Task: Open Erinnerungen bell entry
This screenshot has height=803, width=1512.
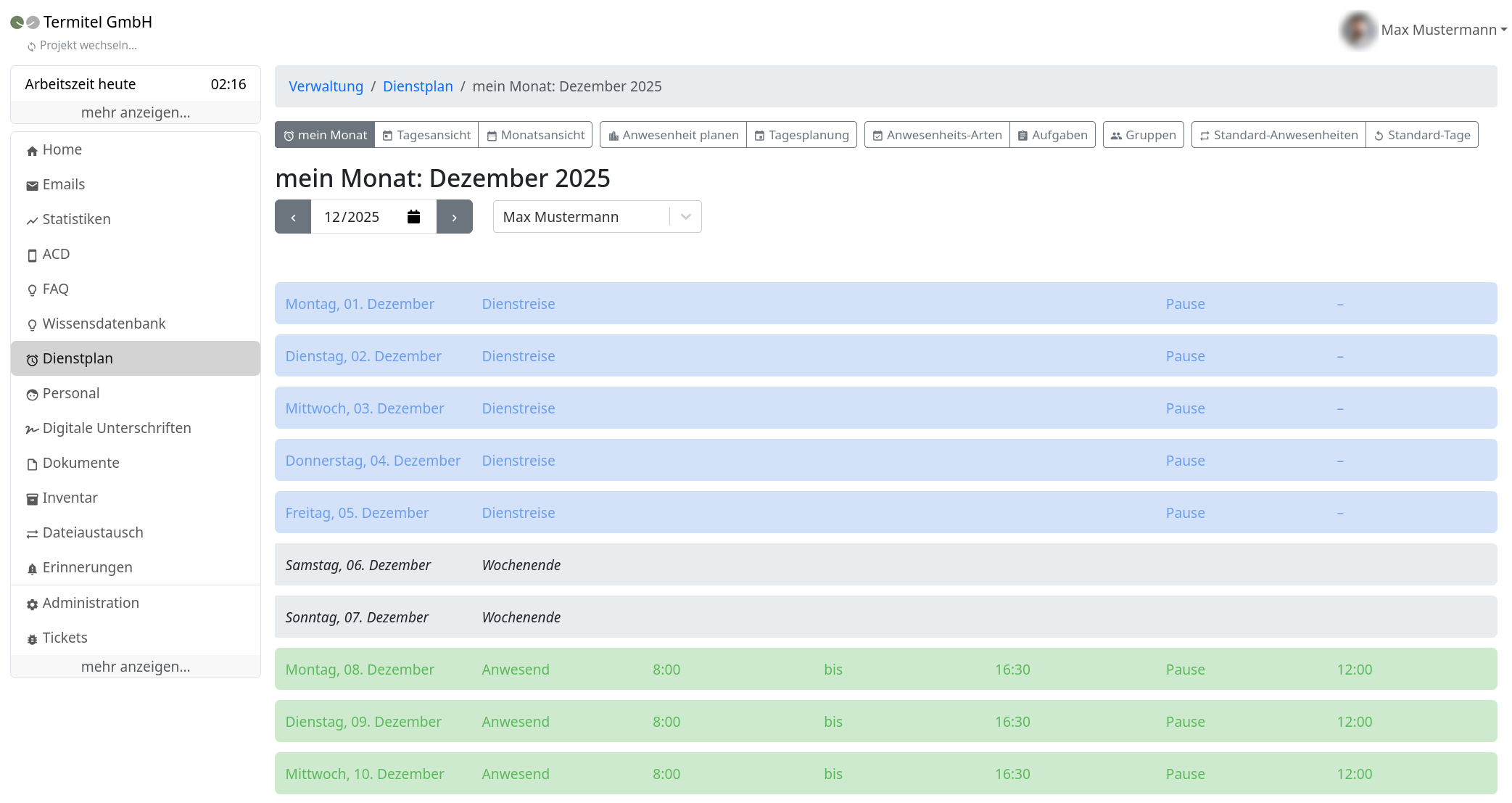Action: [87, 567]
